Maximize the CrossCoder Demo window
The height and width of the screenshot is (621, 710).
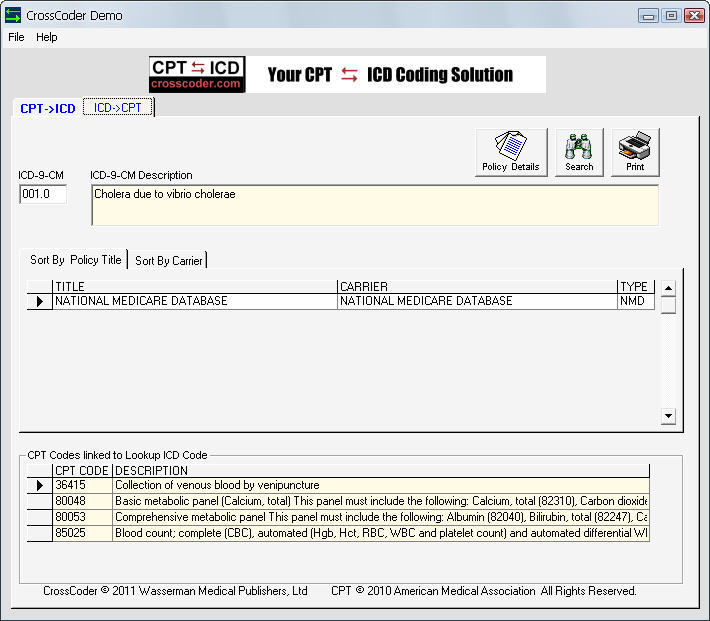coord(672,16)
